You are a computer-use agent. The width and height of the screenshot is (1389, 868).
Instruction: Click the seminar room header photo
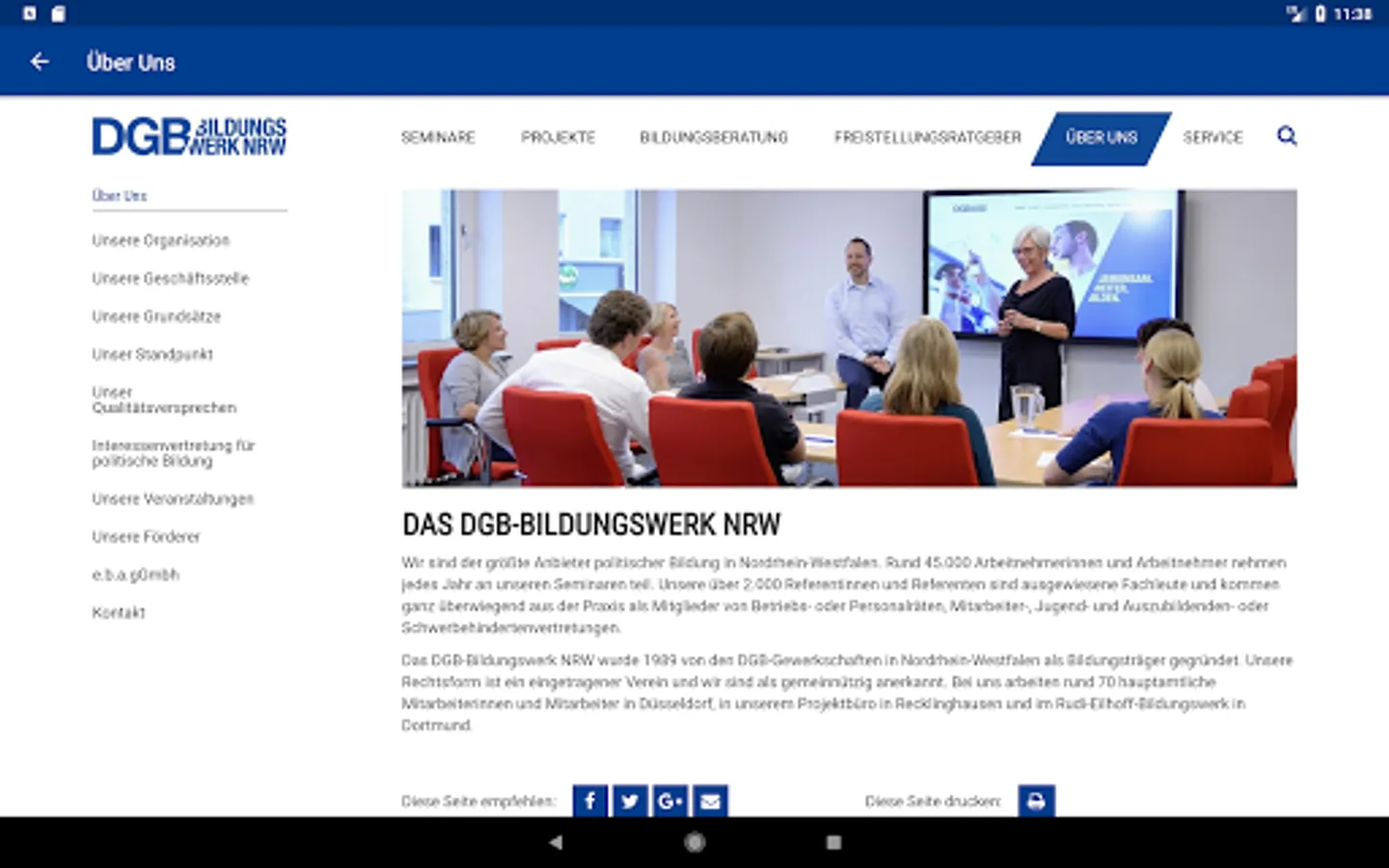[x=849, y=338]
